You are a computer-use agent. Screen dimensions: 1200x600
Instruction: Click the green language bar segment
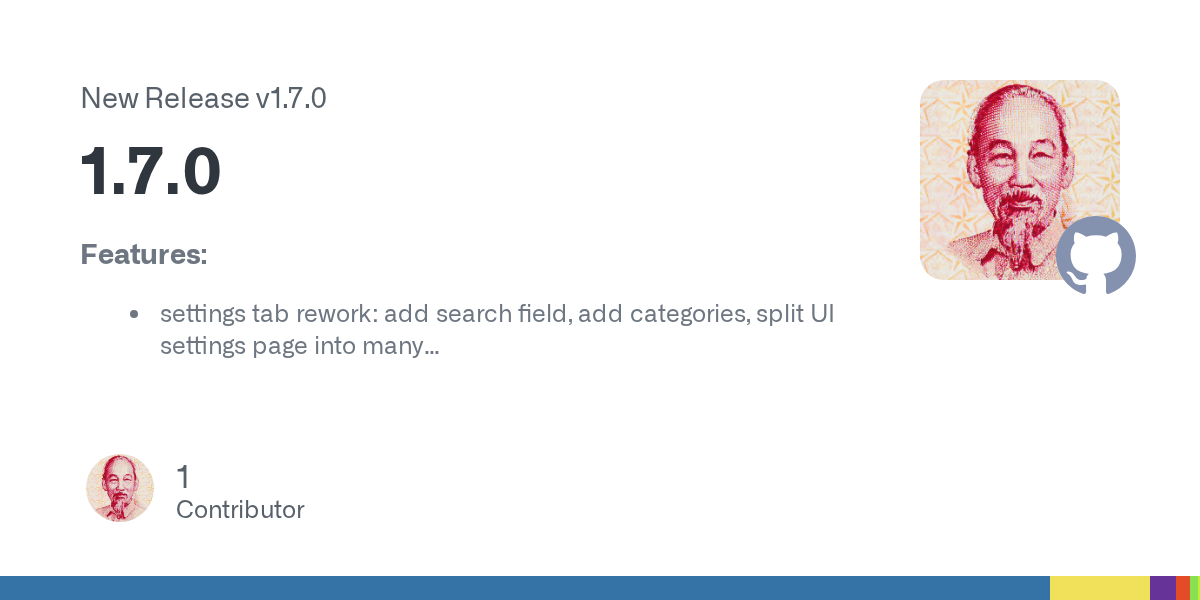pos(1194,588)
